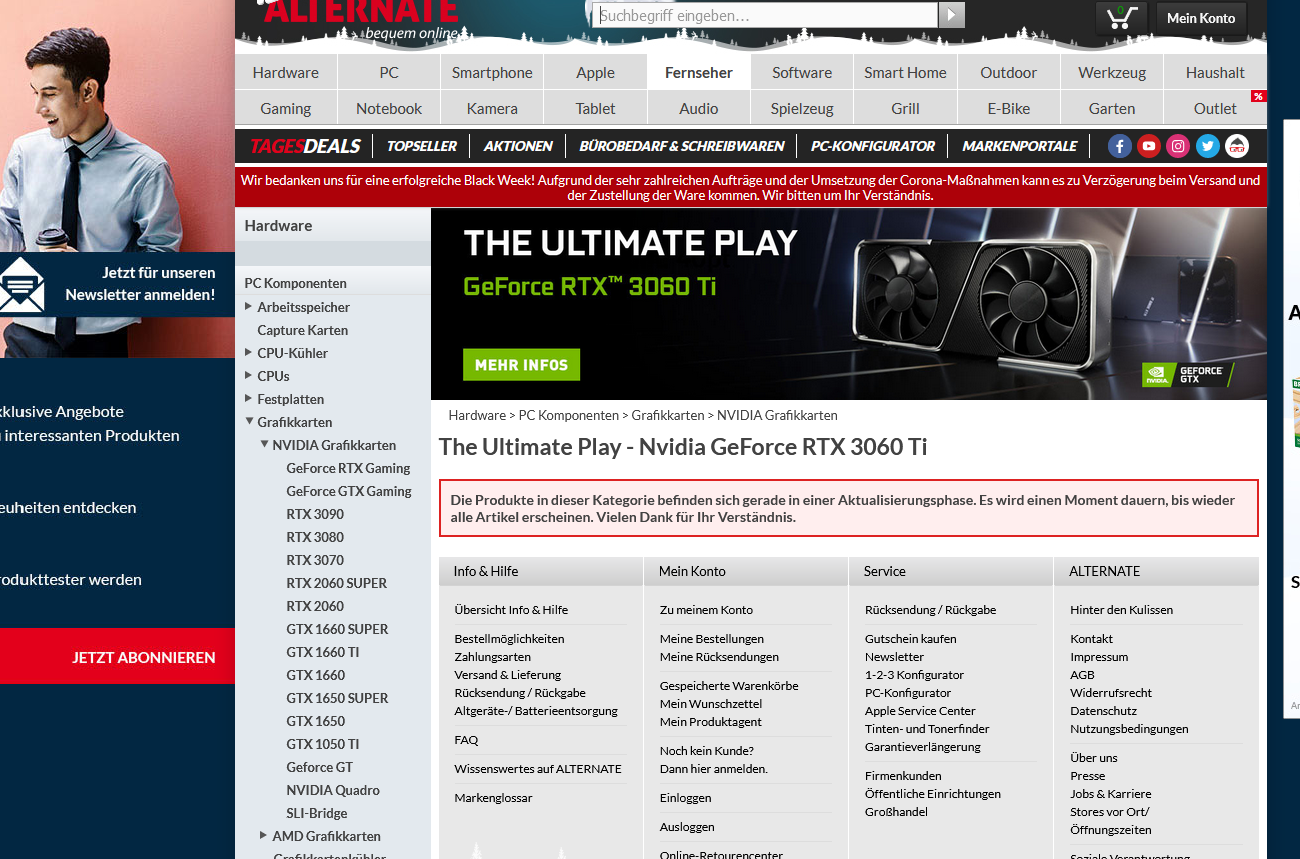This screenshot has height=859, width=1300.
Task: Open Einloggen footer link
Action: [686, 798]
